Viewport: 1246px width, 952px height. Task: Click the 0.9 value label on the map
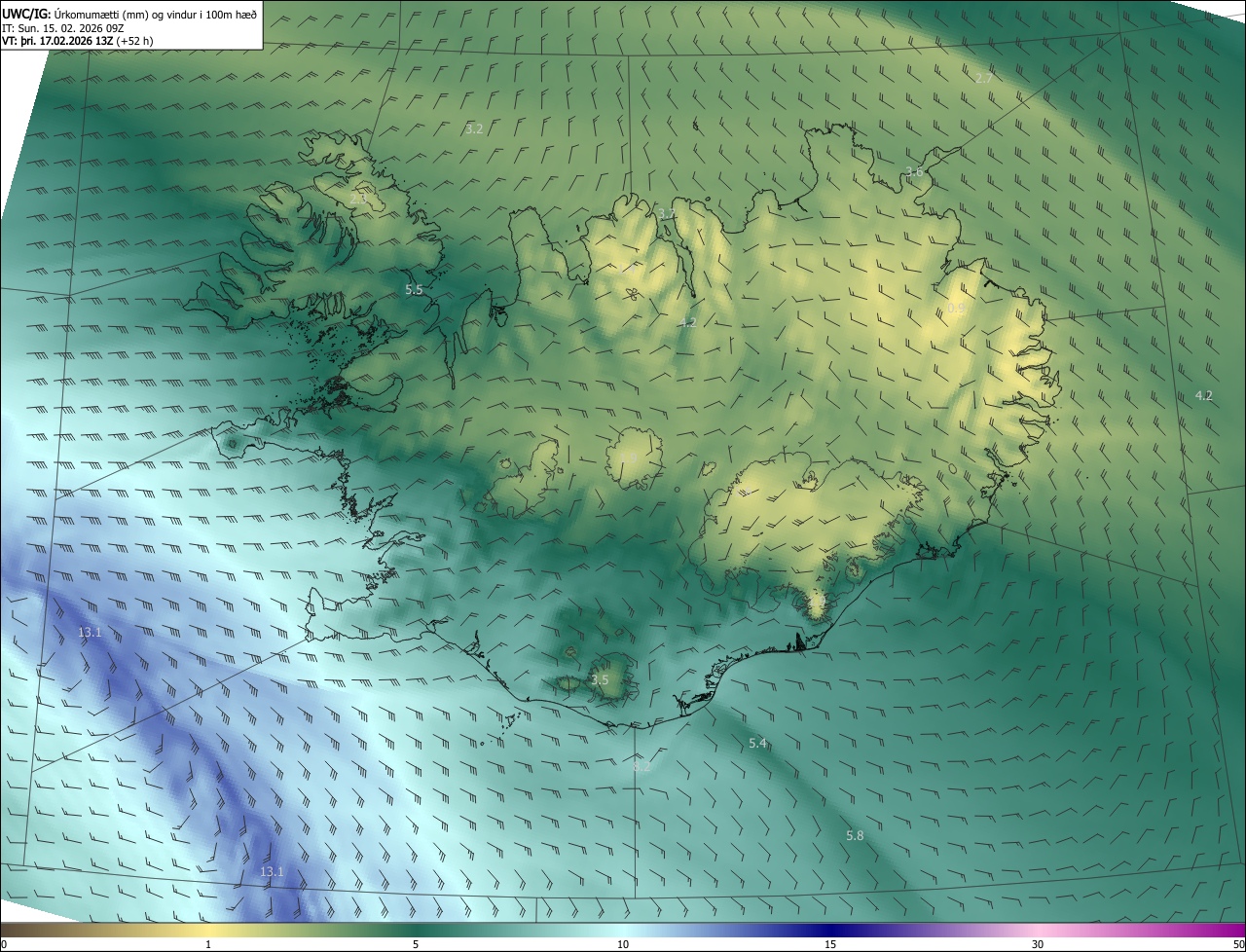pyautogui.click(x=956, y=309)
